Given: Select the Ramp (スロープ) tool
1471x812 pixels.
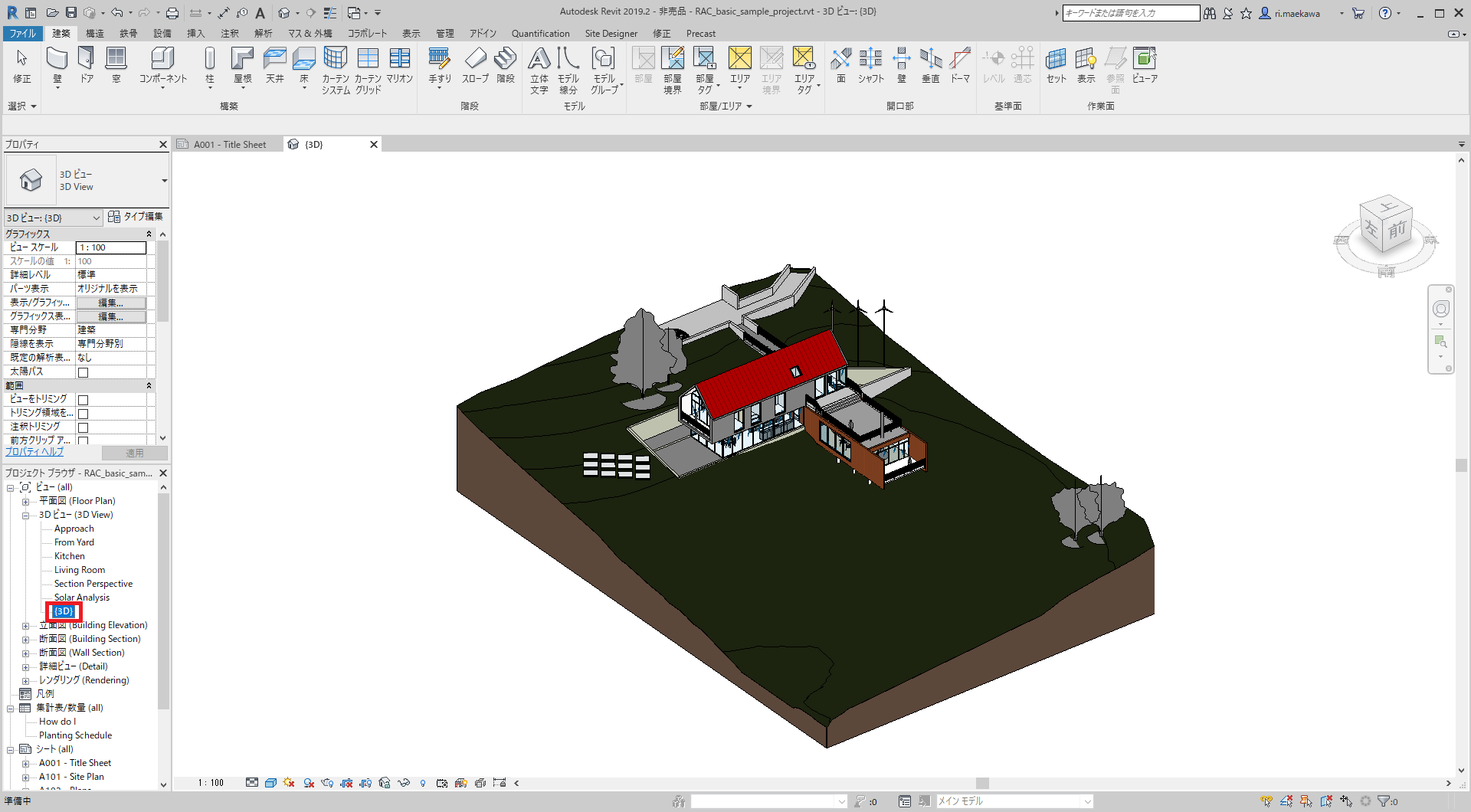Looking at the screenshot, I should pyautogui.click(x=476, y=67).
